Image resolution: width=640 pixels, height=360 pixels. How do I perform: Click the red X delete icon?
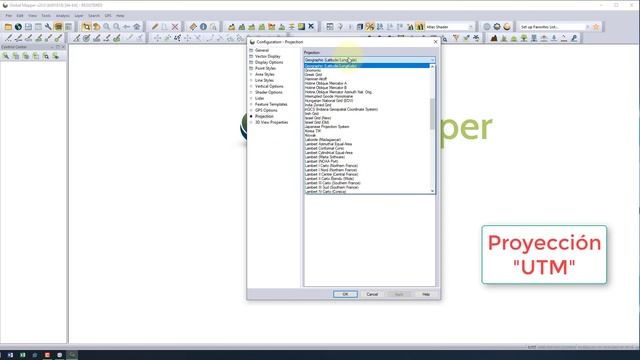click(175, 27)
